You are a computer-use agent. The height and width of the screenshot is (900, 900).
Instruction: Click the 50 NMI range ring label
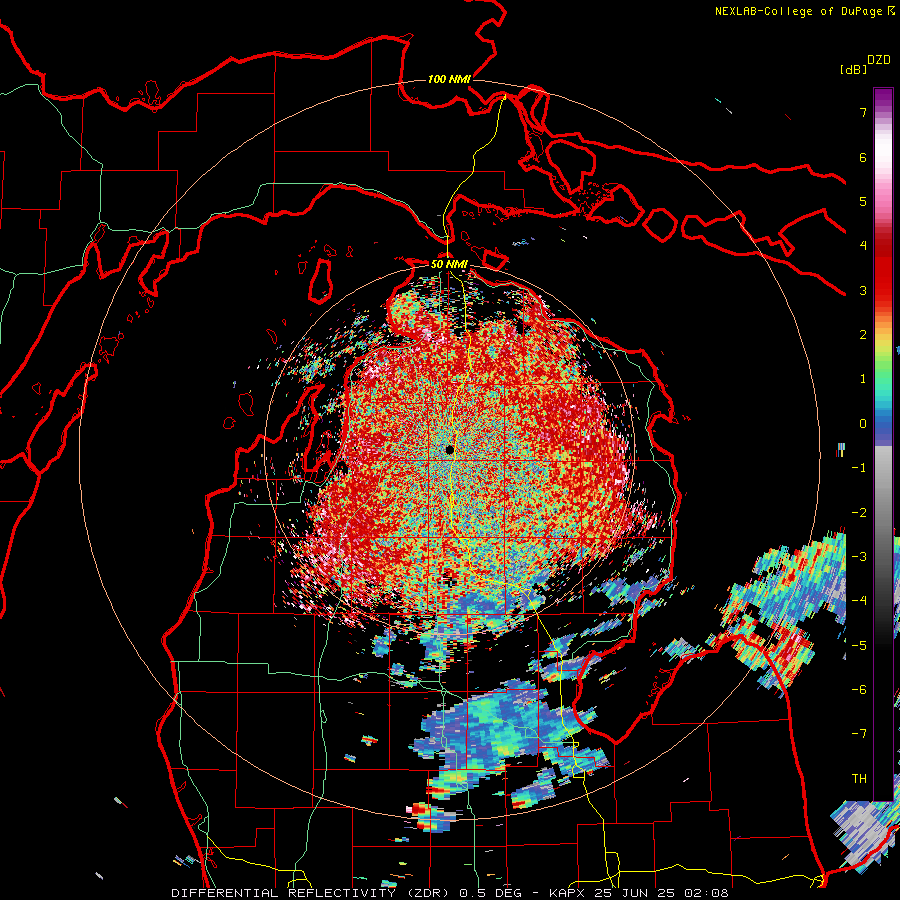click(449, 264)
